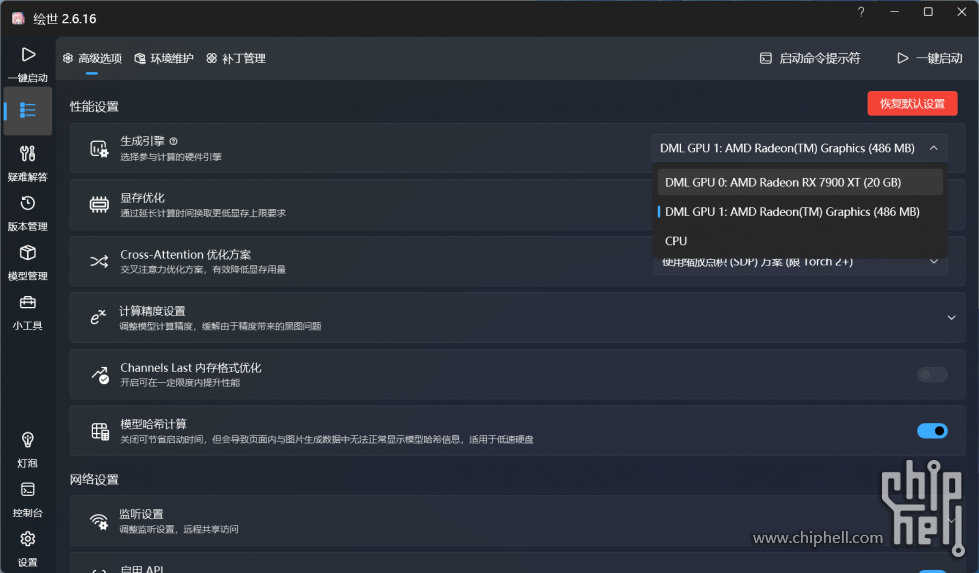
Task: Open 模型管理 cube icon
Action: point(27,252)
